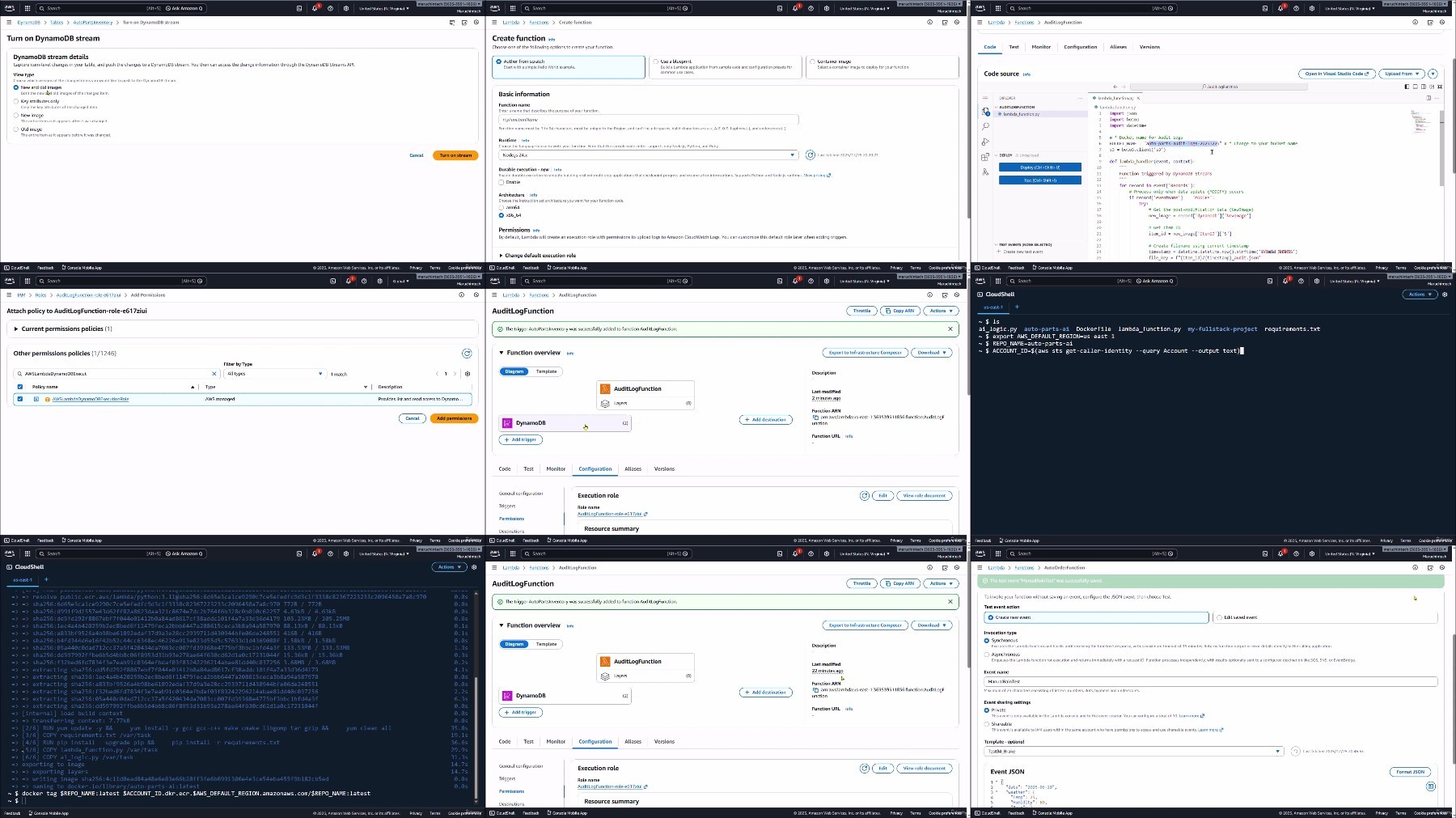
Task: Open the Template dropdown on AutoOrderFunction page
Action: [1133, 752]
